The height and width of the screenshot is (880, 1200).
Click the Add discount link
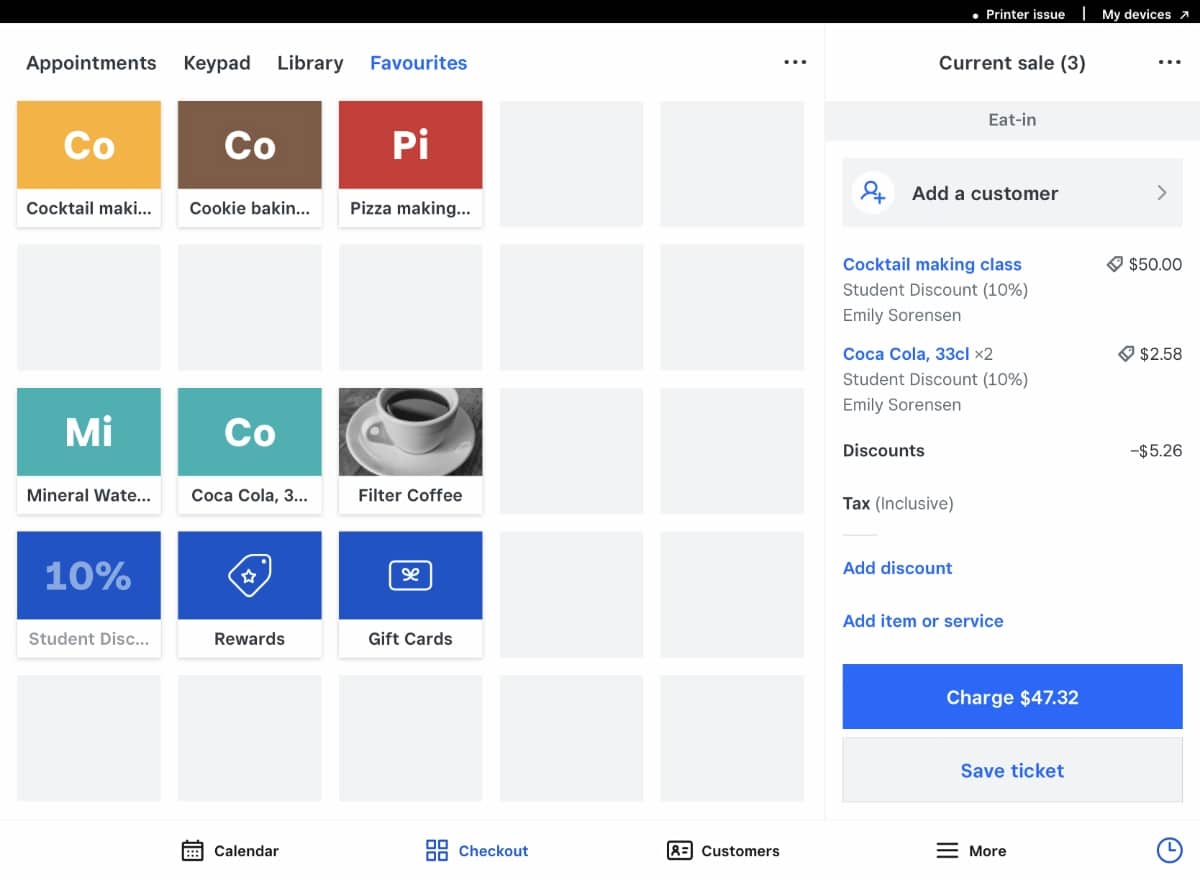point(897,568)
